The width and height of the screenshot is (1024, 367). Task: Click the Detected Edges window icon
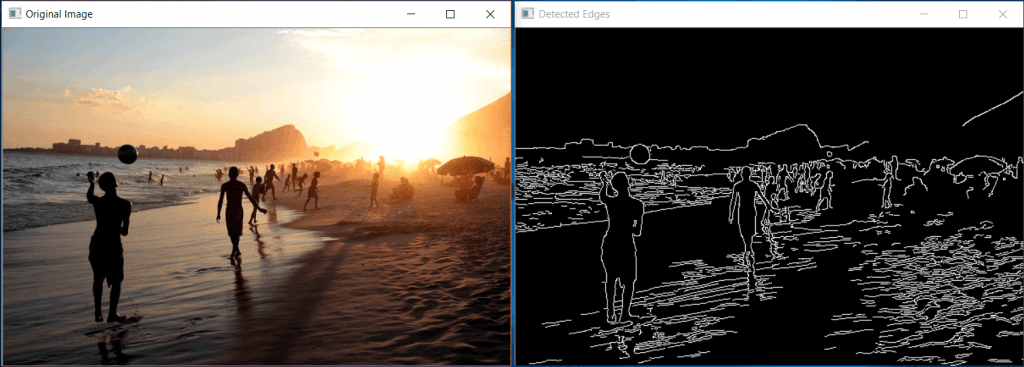coord(527,14)
